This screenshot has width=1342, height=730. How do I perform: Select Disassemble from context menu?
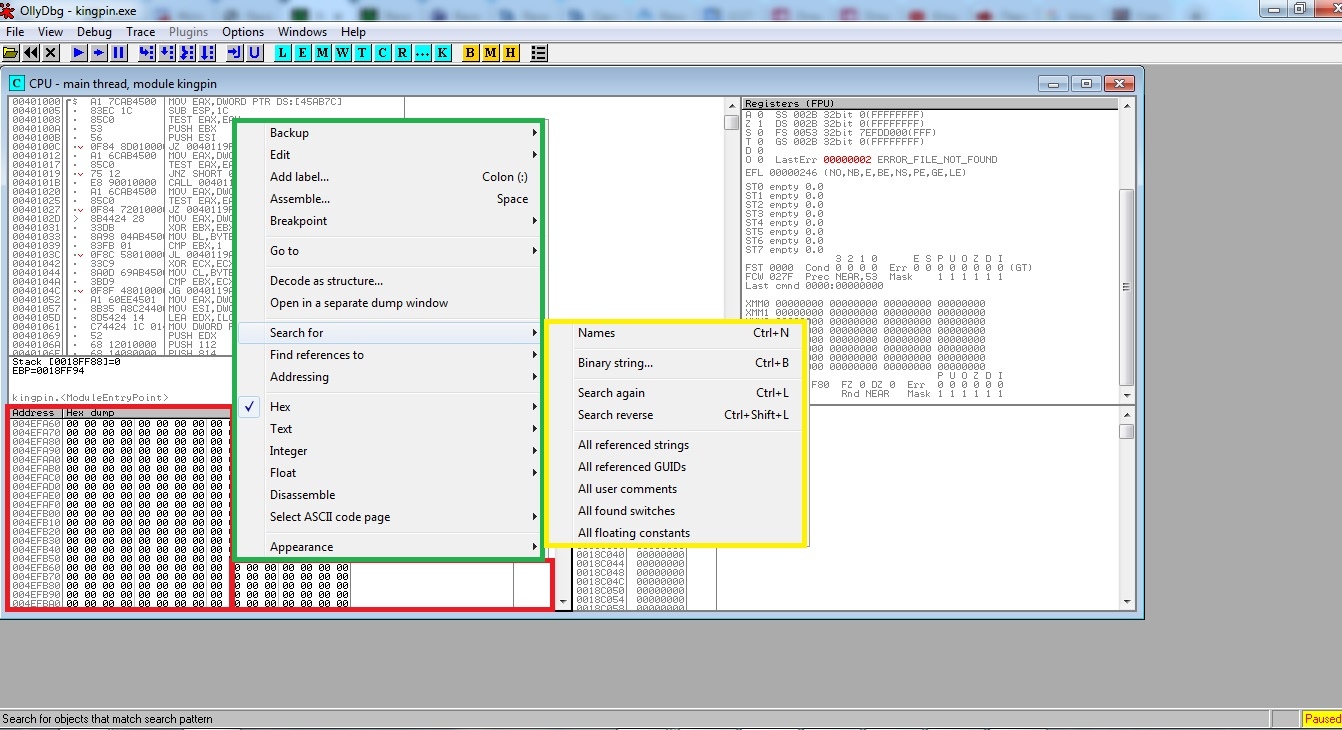coord(389,495)
